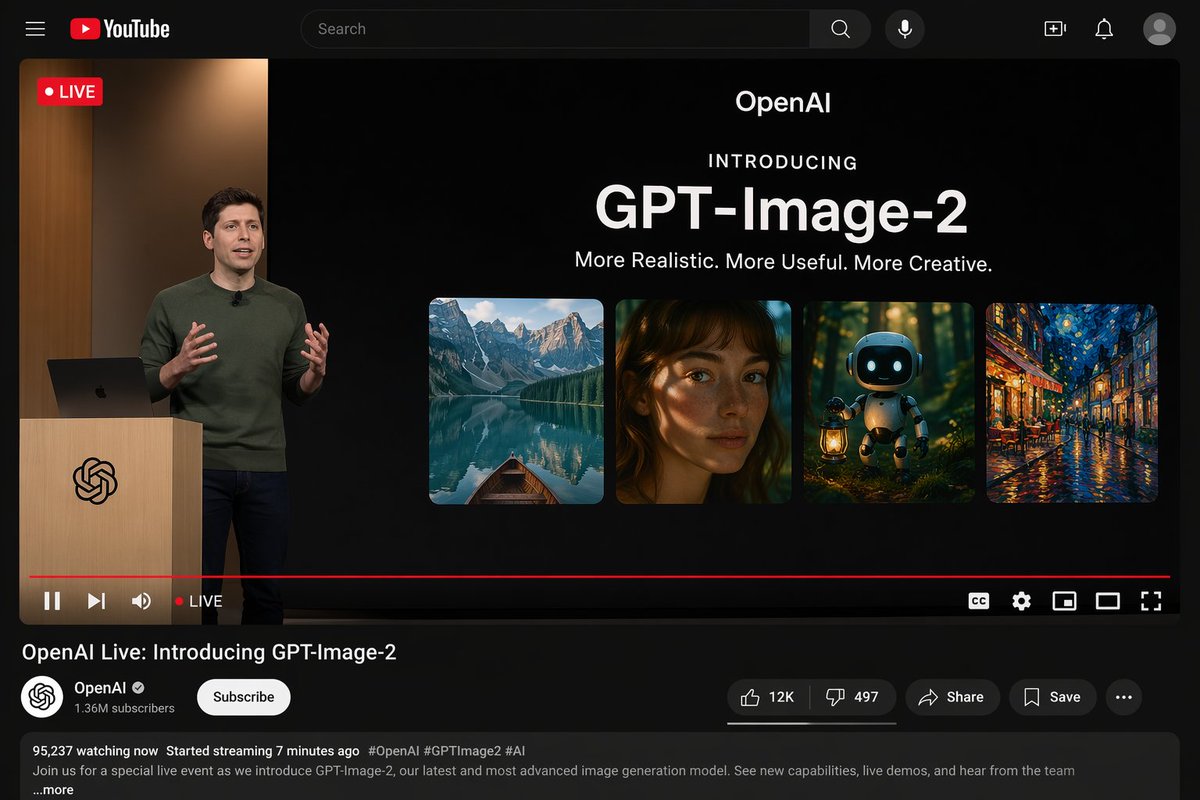
Task: Mute the video with the volume icon
Action: coord(142,601)
